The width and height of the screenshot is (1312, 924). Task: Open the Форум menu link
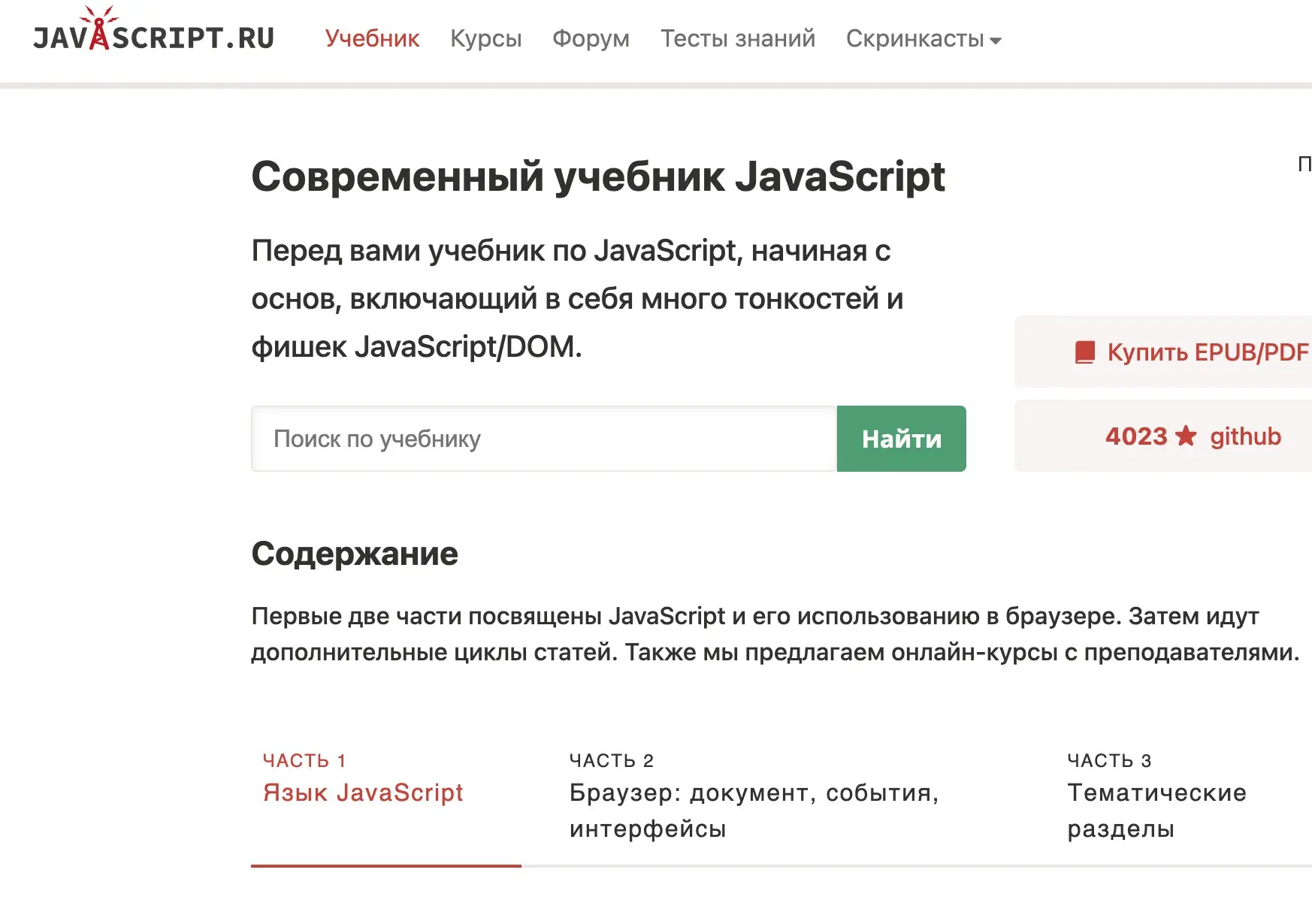point(591,38)
